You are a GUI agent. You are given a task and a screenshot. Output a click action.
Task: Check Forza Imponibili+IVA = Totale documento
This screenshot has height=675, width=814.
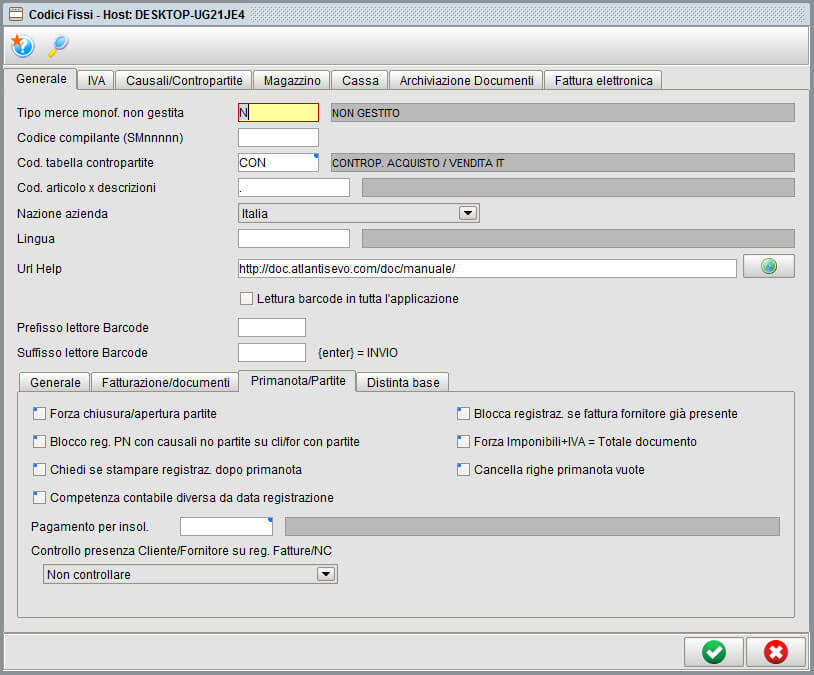(463, 441)
